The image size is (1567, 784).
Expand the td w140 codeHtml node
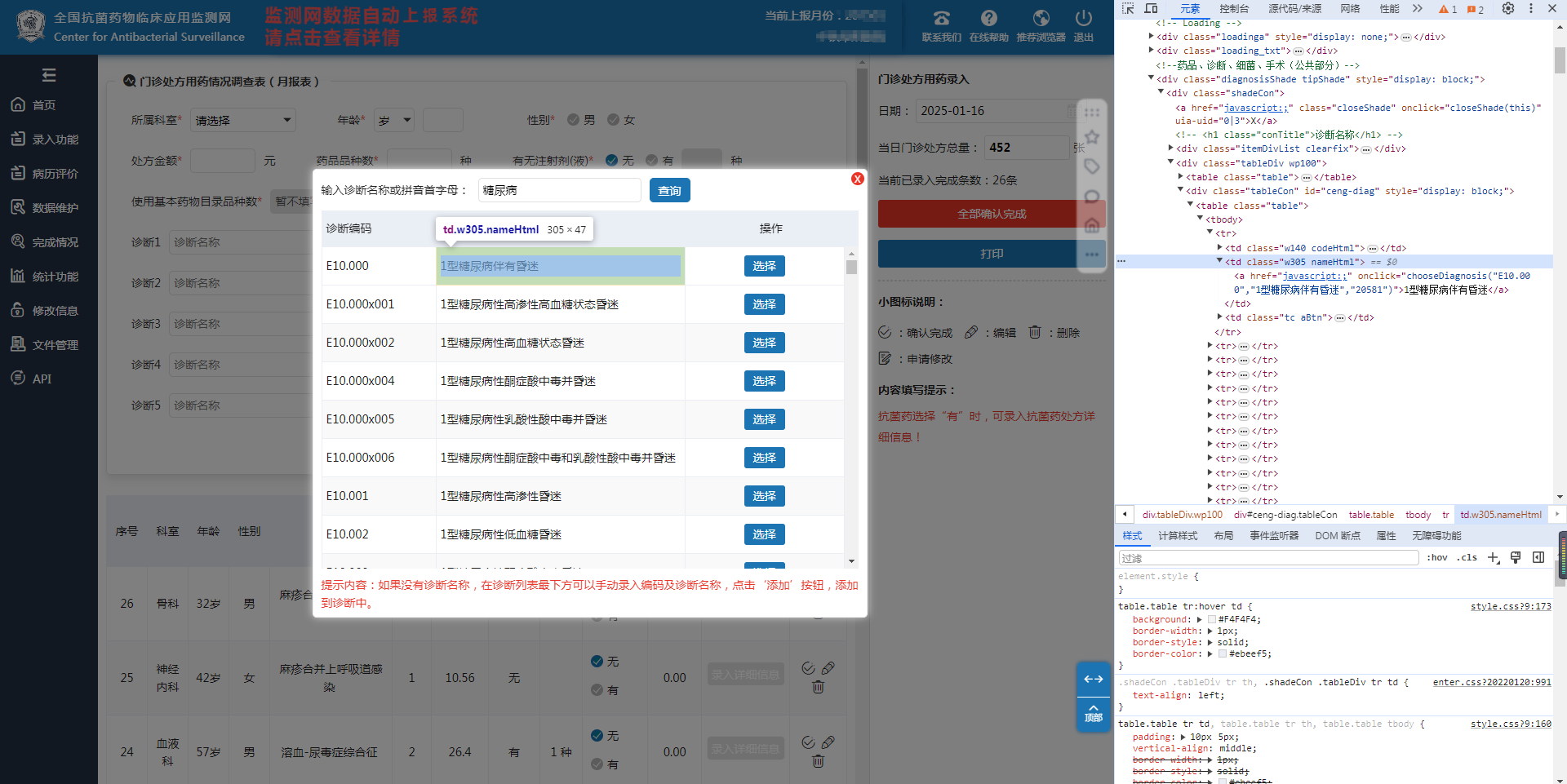pos(1220,248)
